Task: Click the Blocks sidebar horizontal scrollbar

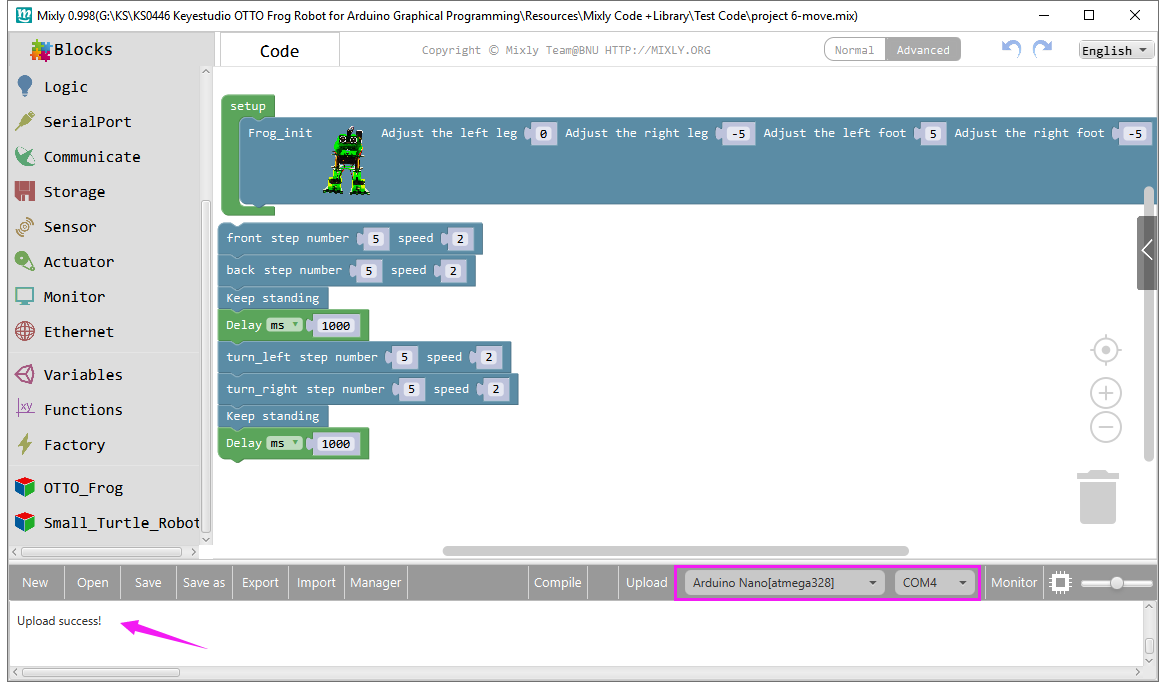Action: click(102, 552)
